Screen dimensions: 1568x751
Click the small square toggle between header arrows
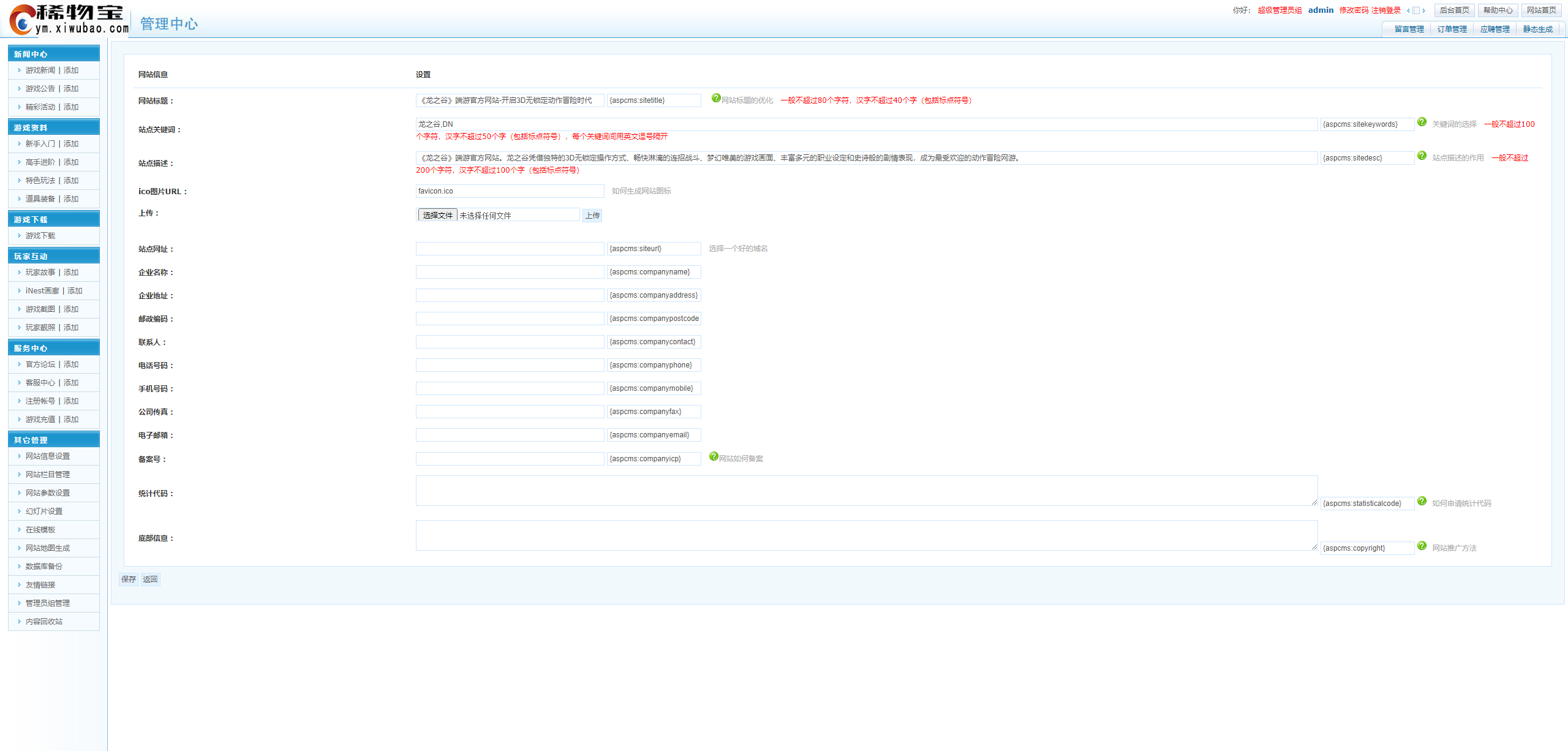[1416, 10]
